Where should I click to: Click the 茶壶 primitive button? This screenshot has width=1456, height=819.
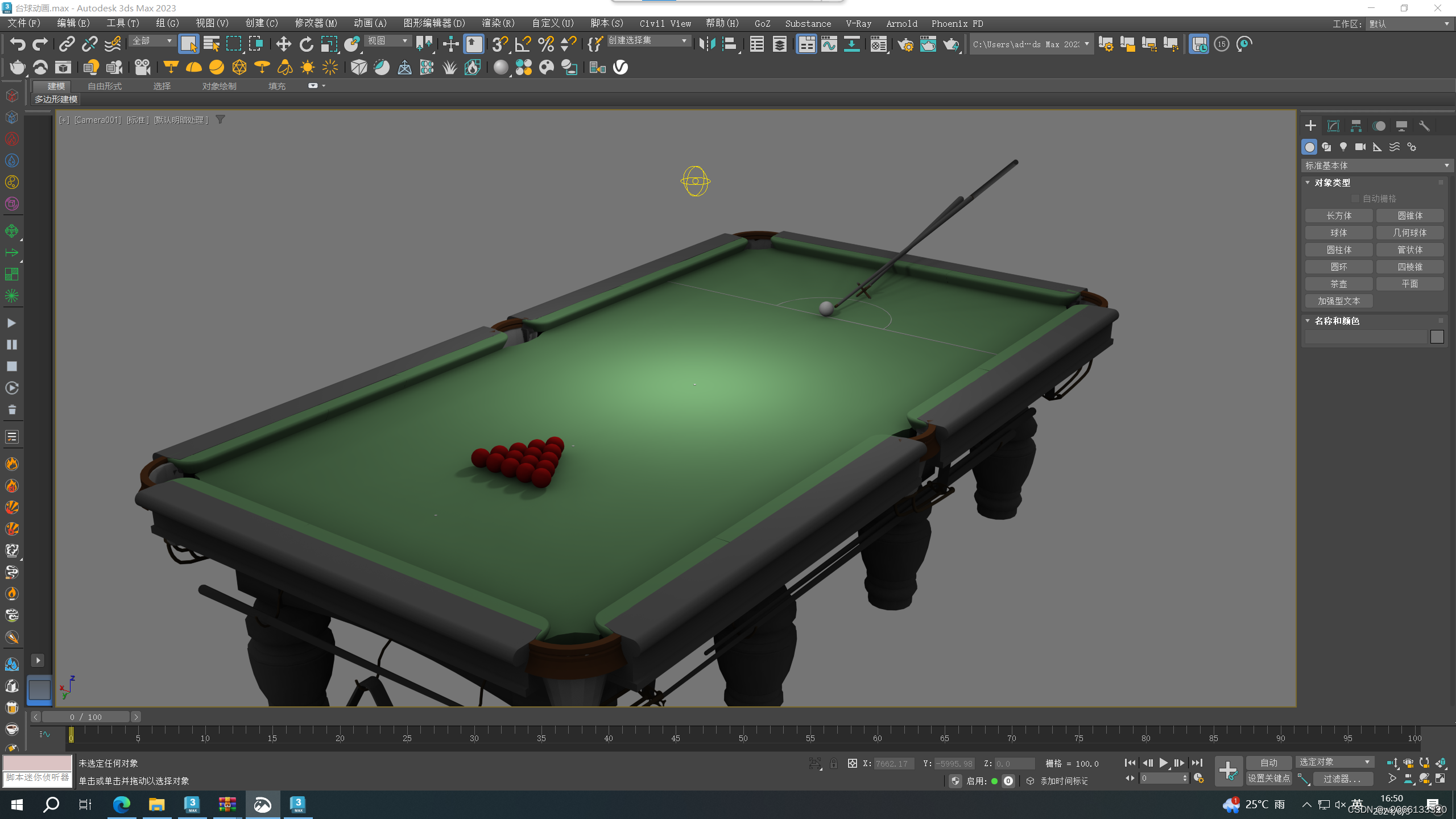pyautogui.click(x=1338, y=284)
